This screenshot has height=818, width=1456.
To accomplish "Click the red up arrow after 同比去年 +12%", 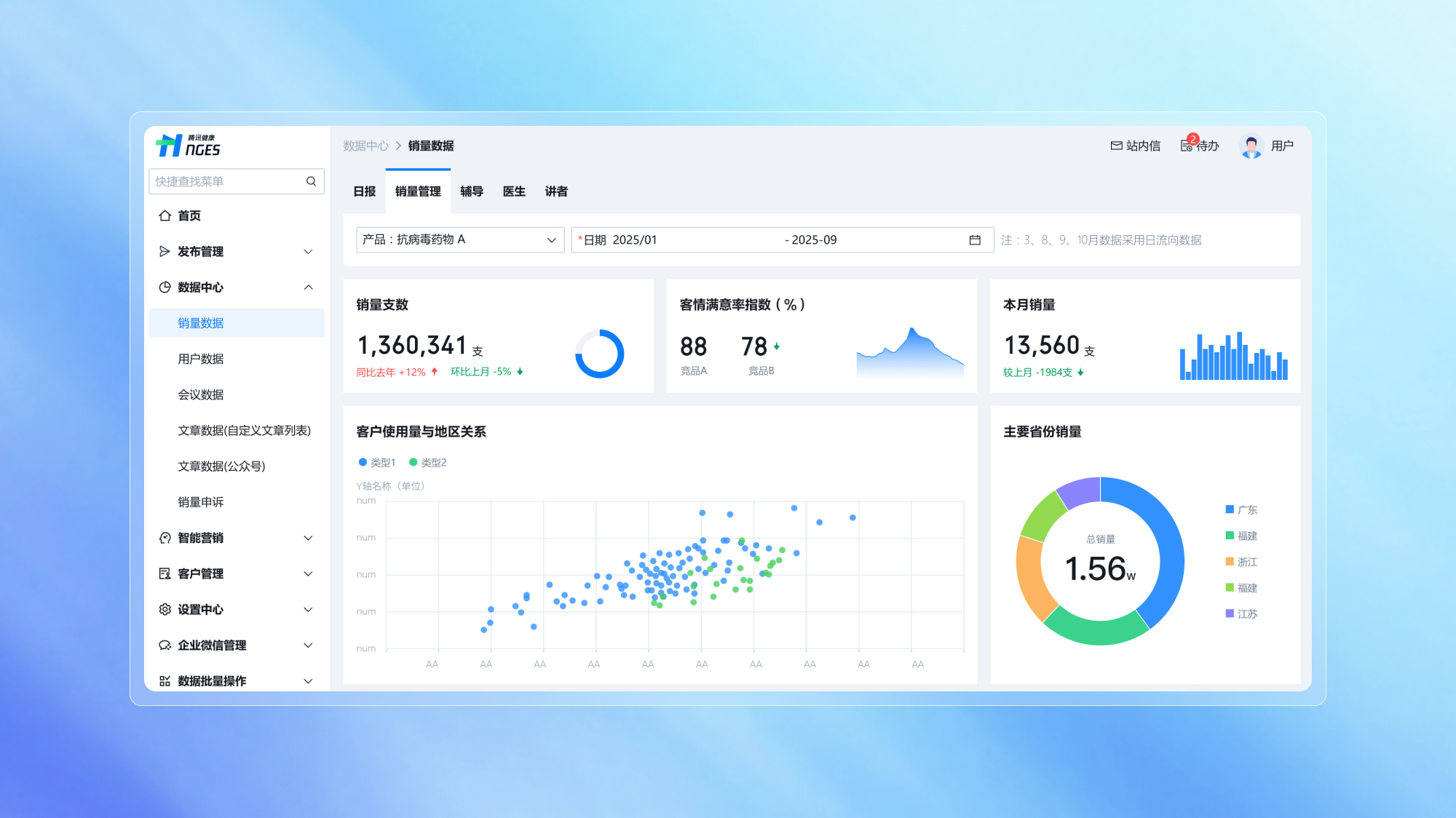I will pos(435,371).
